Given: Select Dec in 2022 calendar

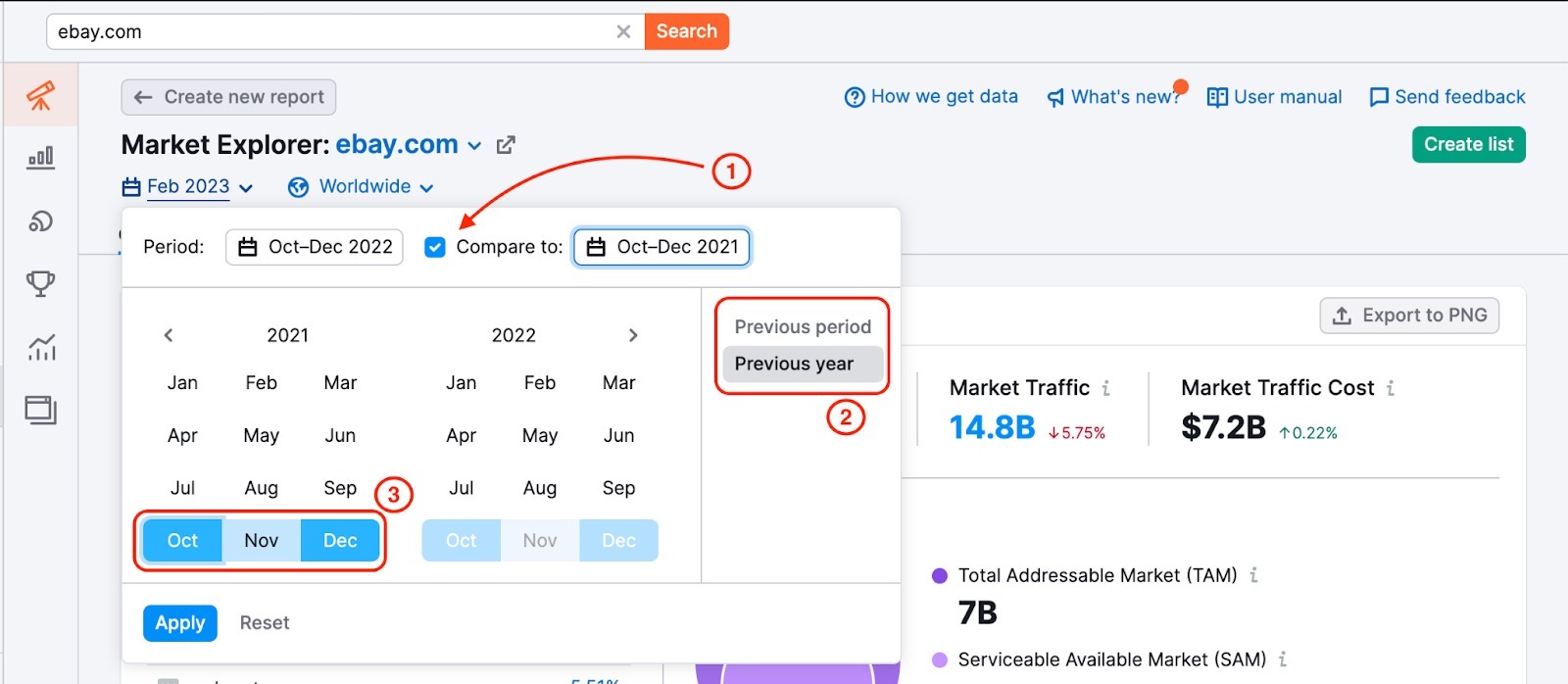Looking at the screenshot, I should pyautogui.click(x=619, y=541).
